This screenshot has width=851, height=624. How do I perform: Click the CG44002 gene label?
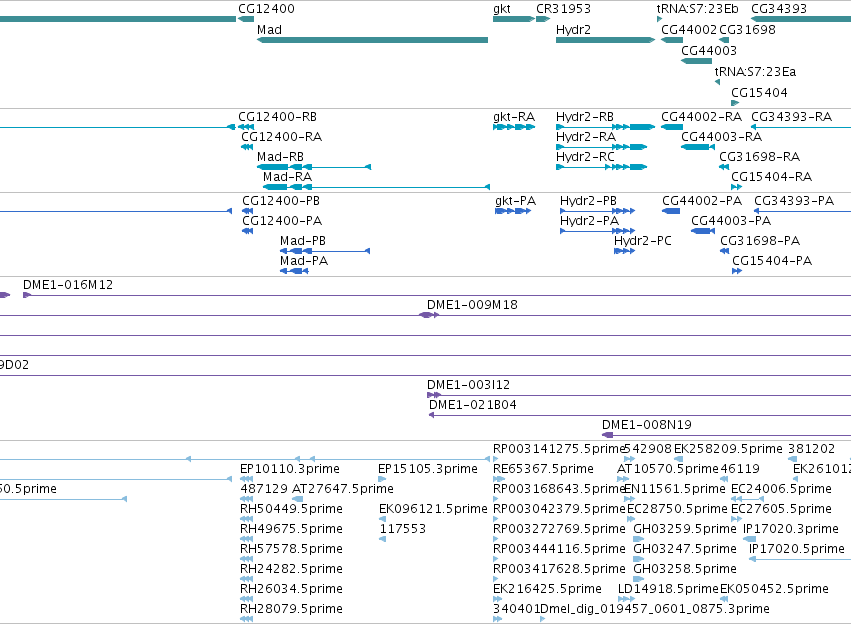(x=689, y=30)
